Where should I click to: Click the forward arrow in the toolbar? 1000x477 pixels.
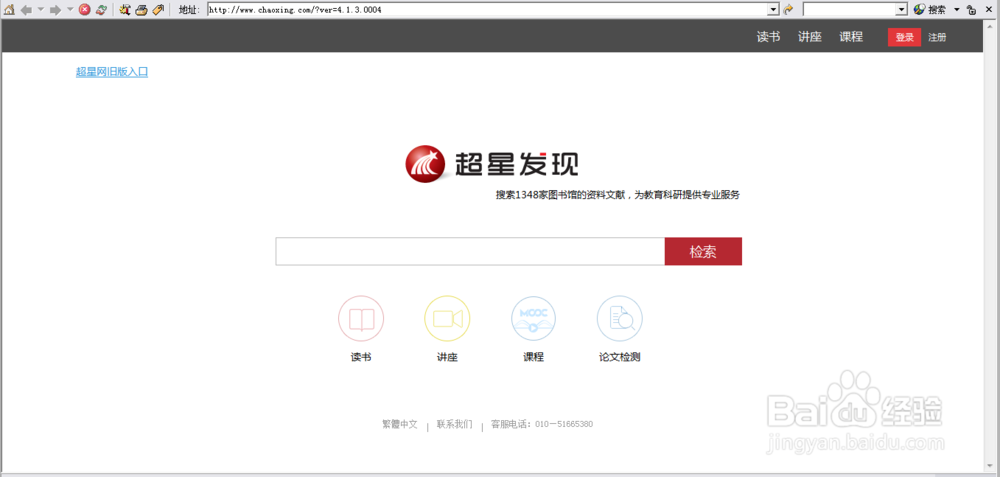(x=55, y=10)
